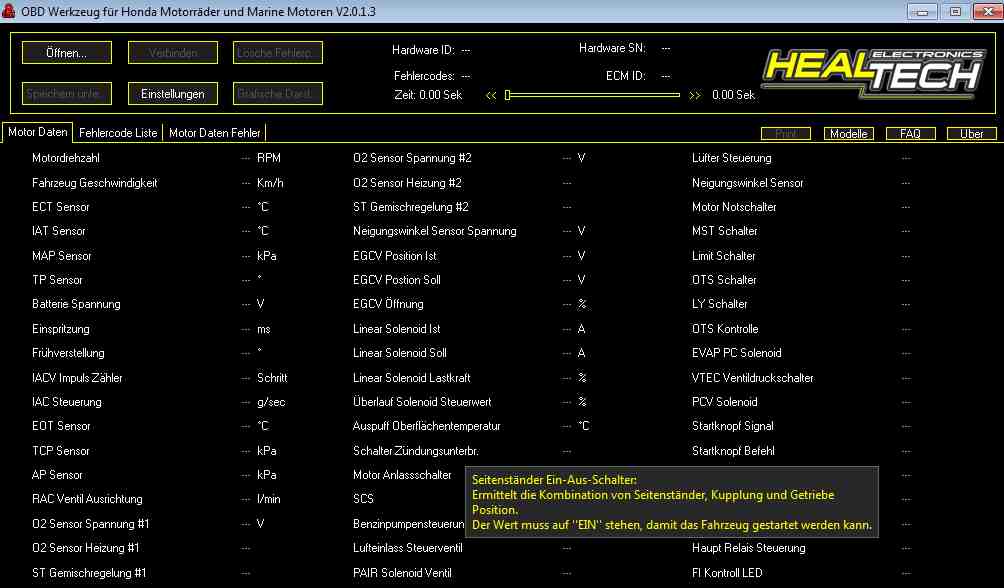Open the Modelle button

click(848, 134)
